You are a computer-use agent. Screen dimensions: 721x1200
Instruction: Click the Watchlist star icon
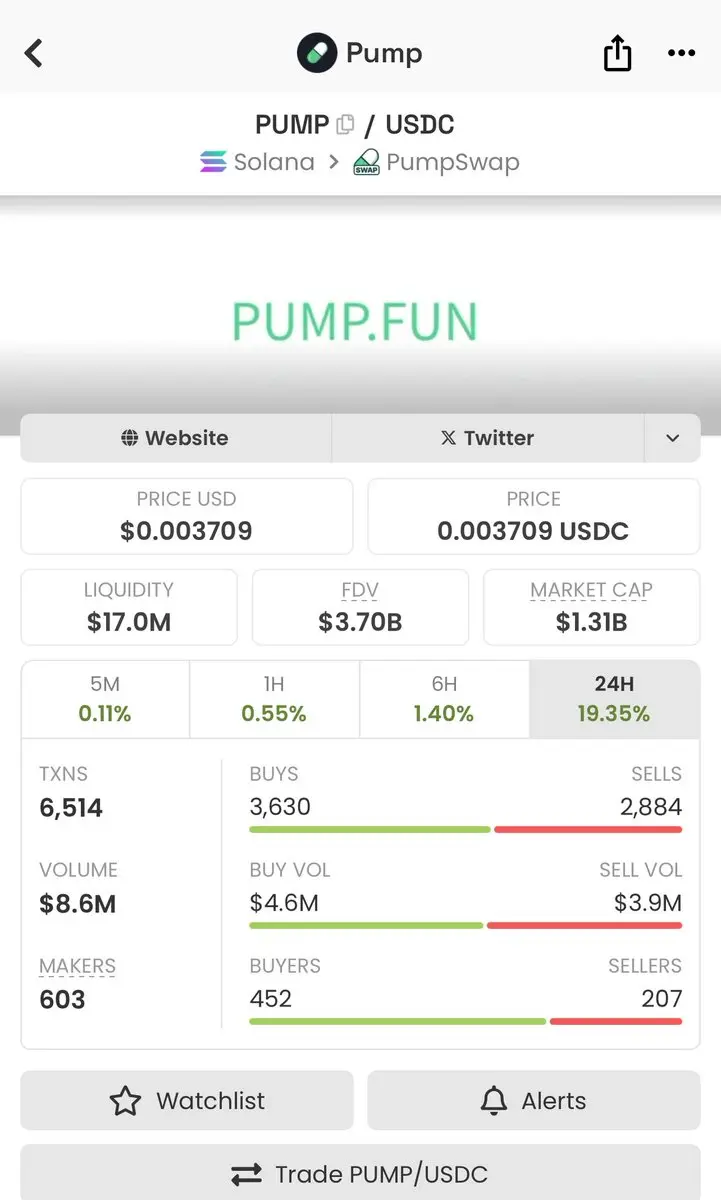pos(125,1101)
